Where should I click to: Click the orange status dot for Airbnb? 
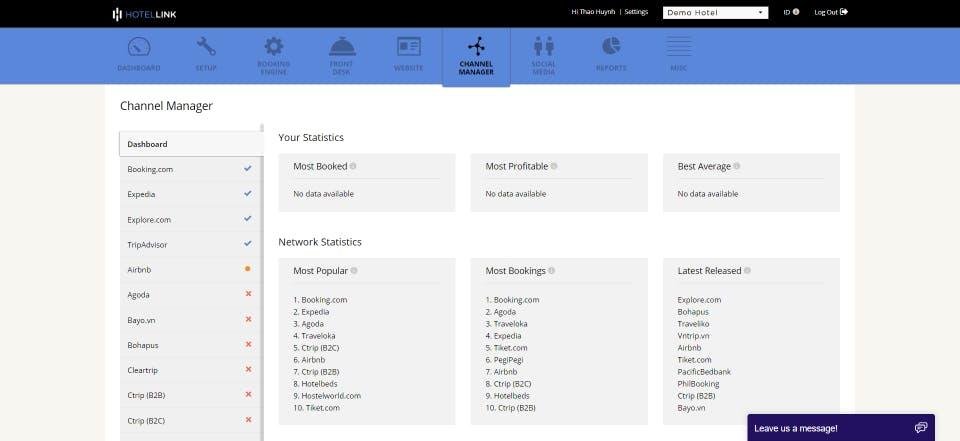[x=247, y=268]
